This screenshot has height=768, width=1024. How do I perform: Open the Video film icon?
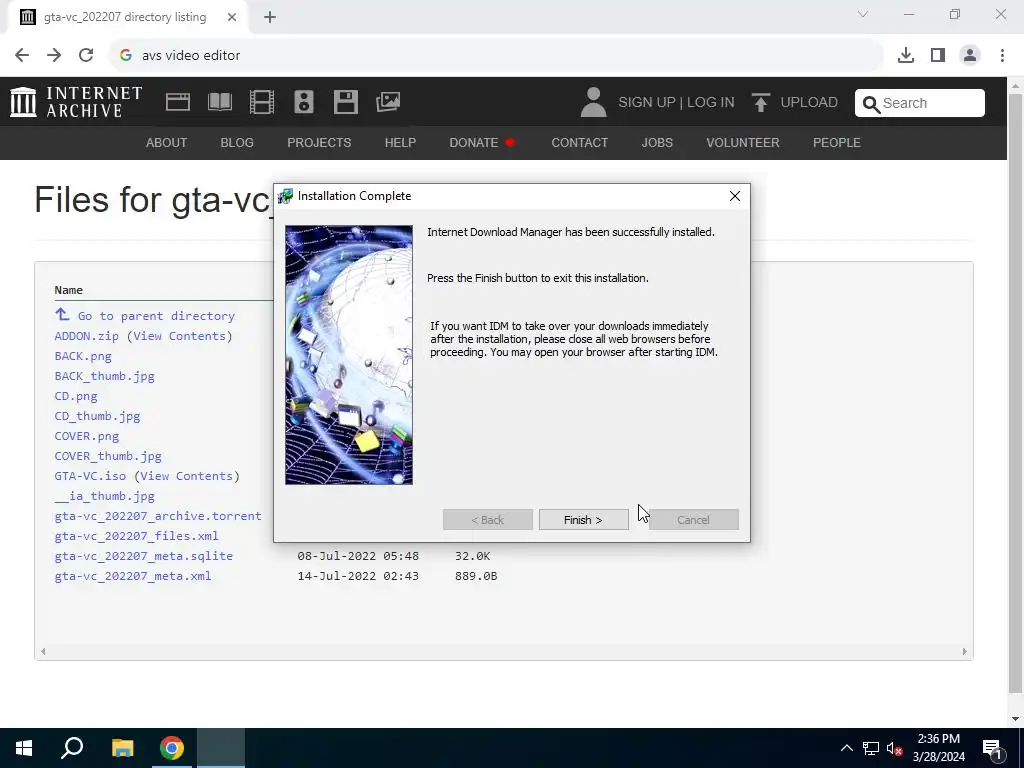tap(262, 102)
